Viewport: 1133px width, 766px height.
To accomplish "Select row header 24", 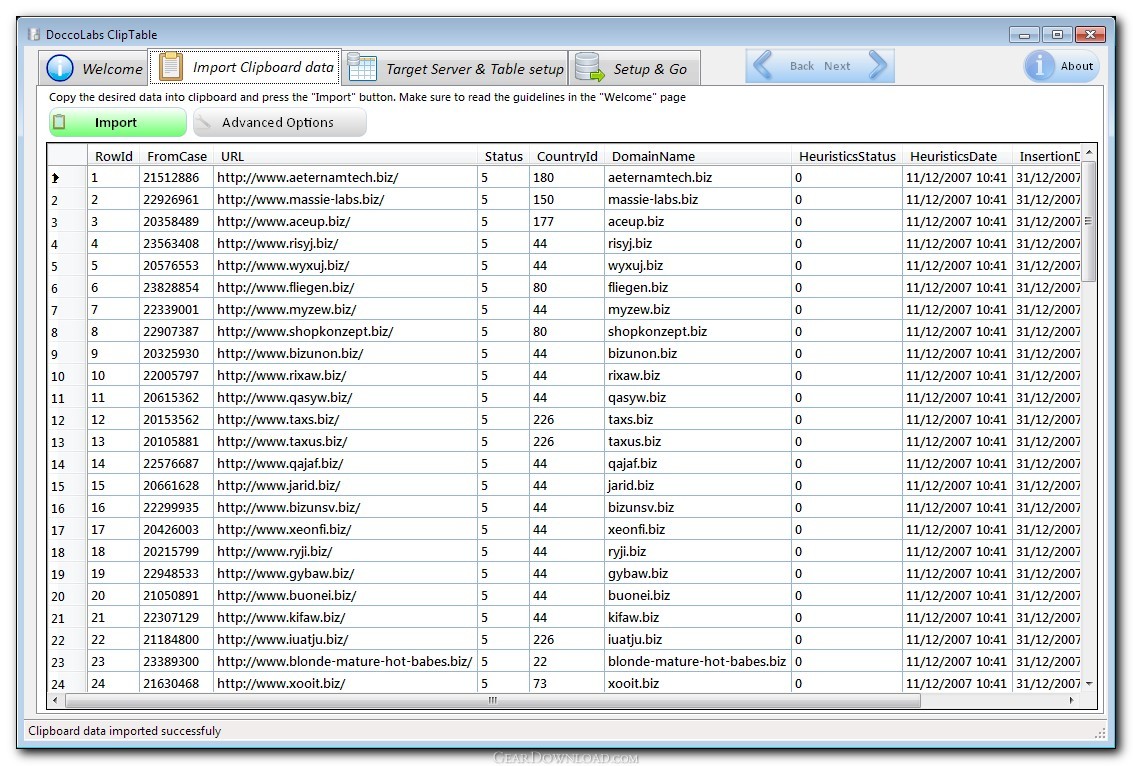I will pyautogui.click(x=67, y=684).
